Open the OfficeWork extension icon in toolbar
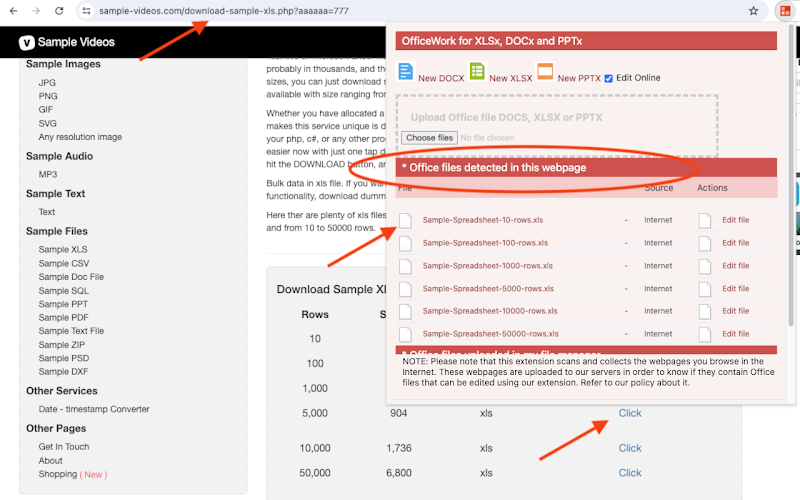Screen dimensions: 800x500 click(785, 11)
